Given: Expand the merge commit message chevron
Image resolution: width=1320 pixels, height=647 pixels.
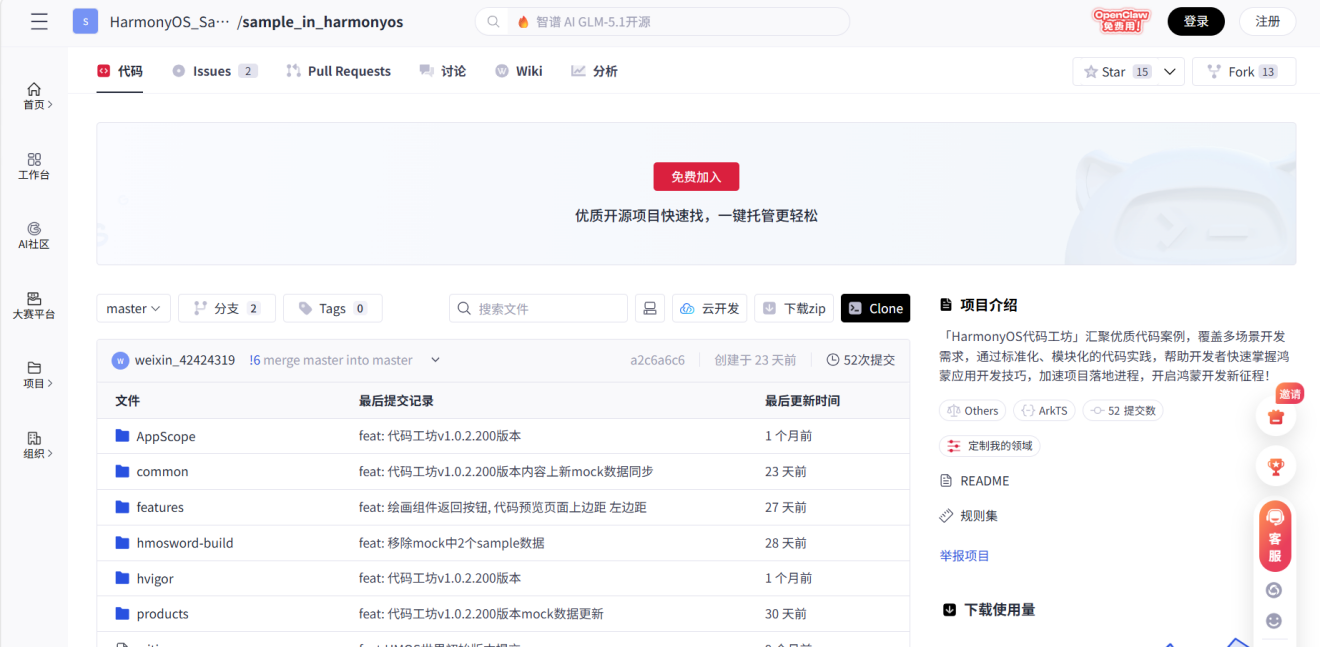Looking at the screenshot, I should point(434,359).
